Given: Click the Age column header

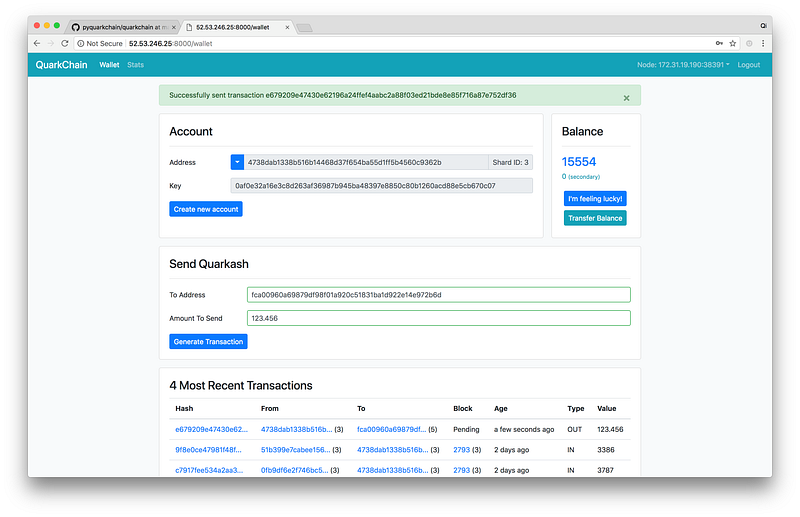Looking at the screenshot, I should tap(501, 409).
